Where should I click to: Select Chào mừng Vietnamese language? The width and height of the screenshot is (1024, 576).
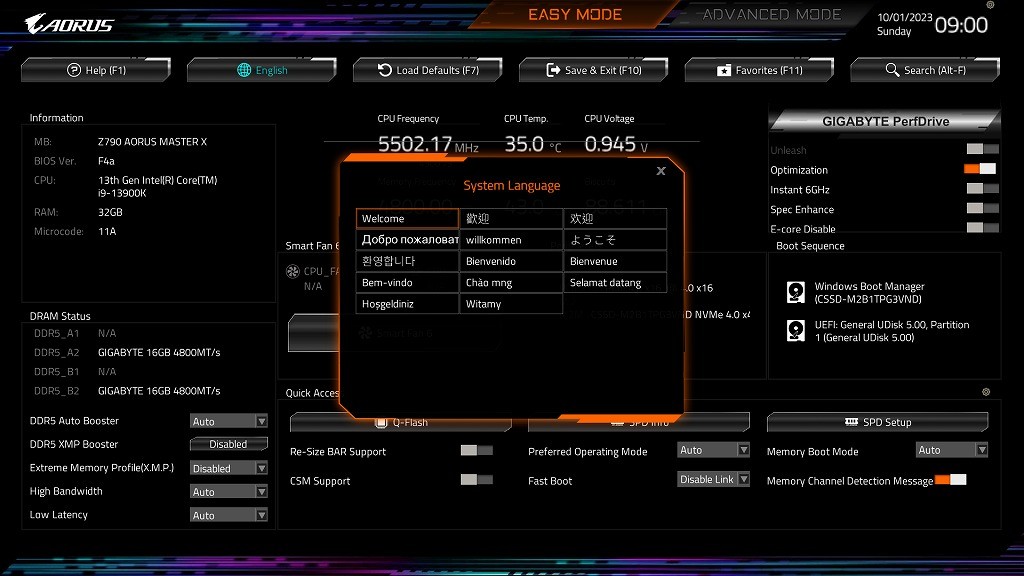coord(511,283)
